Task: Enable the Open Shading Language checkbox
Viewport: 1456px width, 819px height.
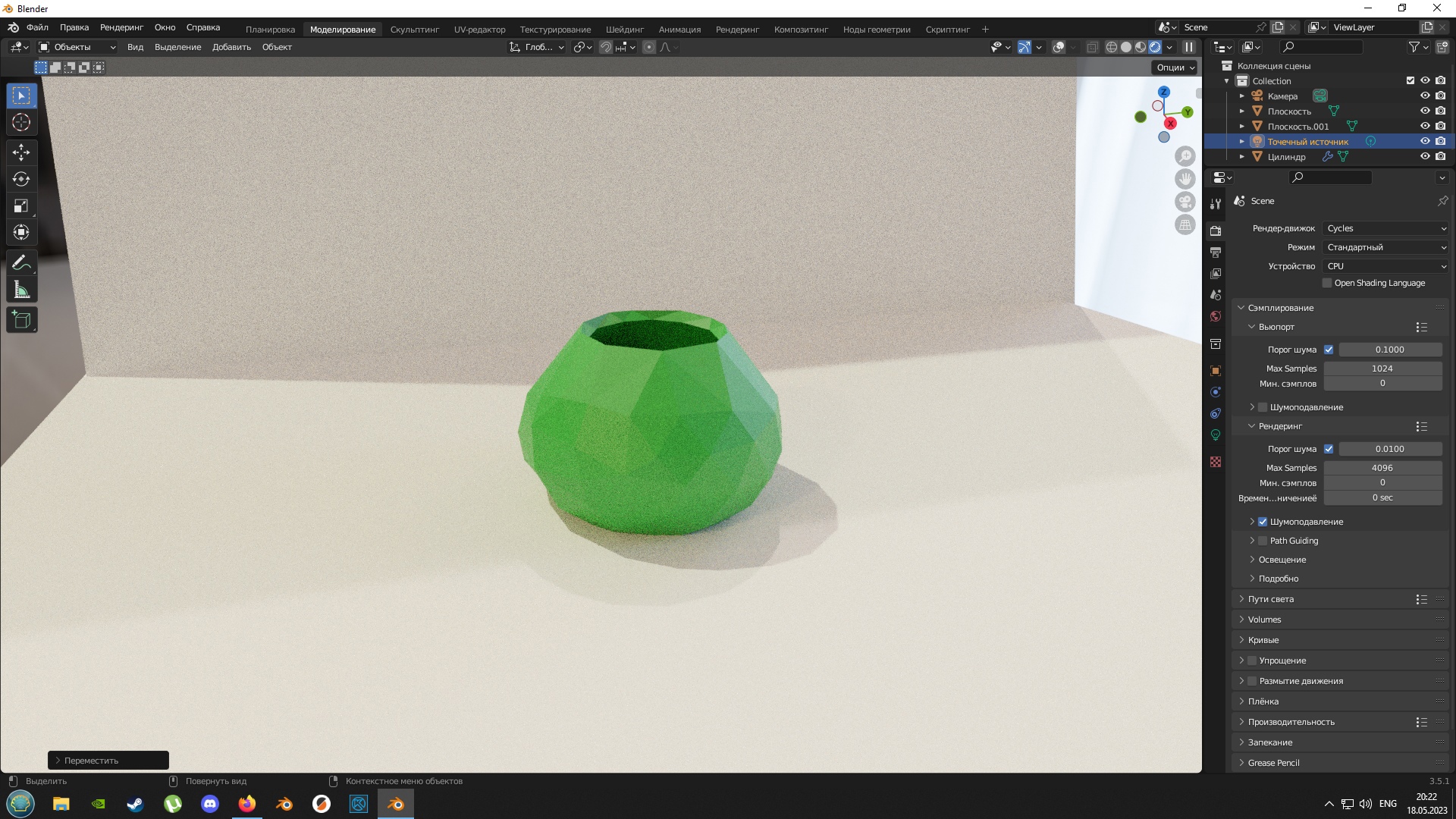Action: (x=1327, y=283)
